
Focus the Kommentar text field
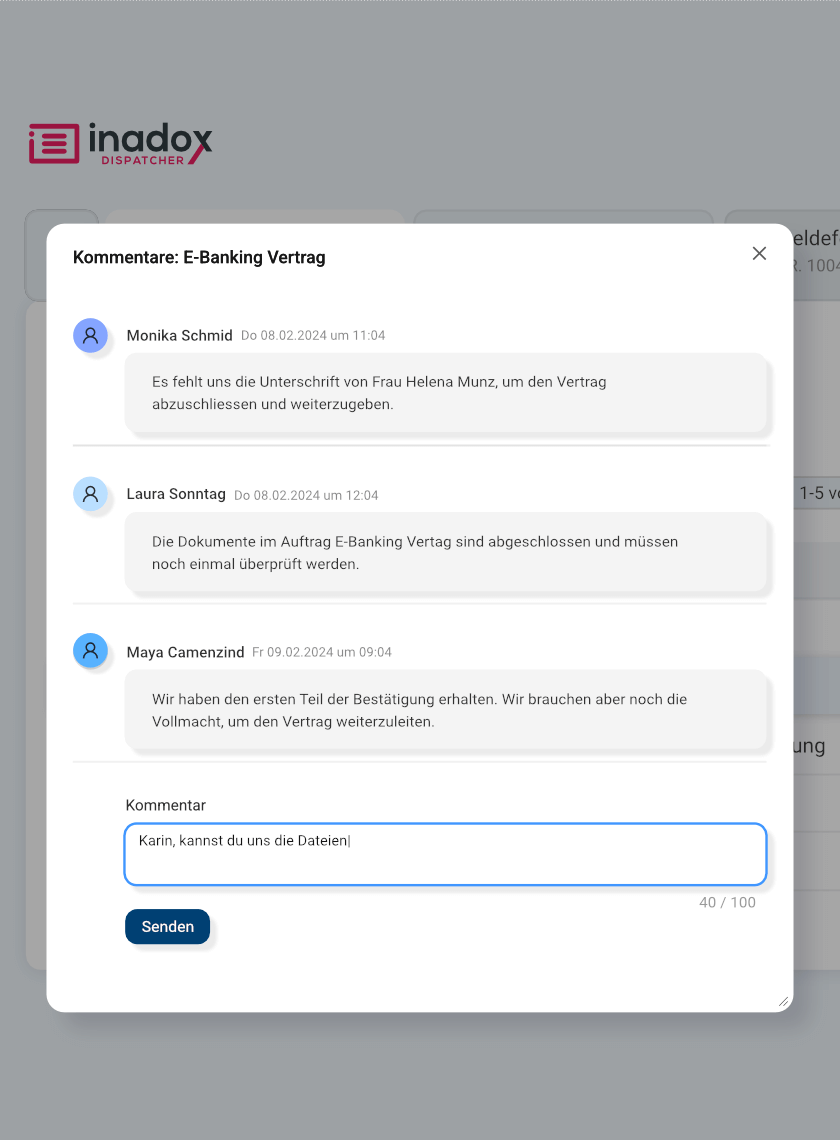tap(445, 854)
